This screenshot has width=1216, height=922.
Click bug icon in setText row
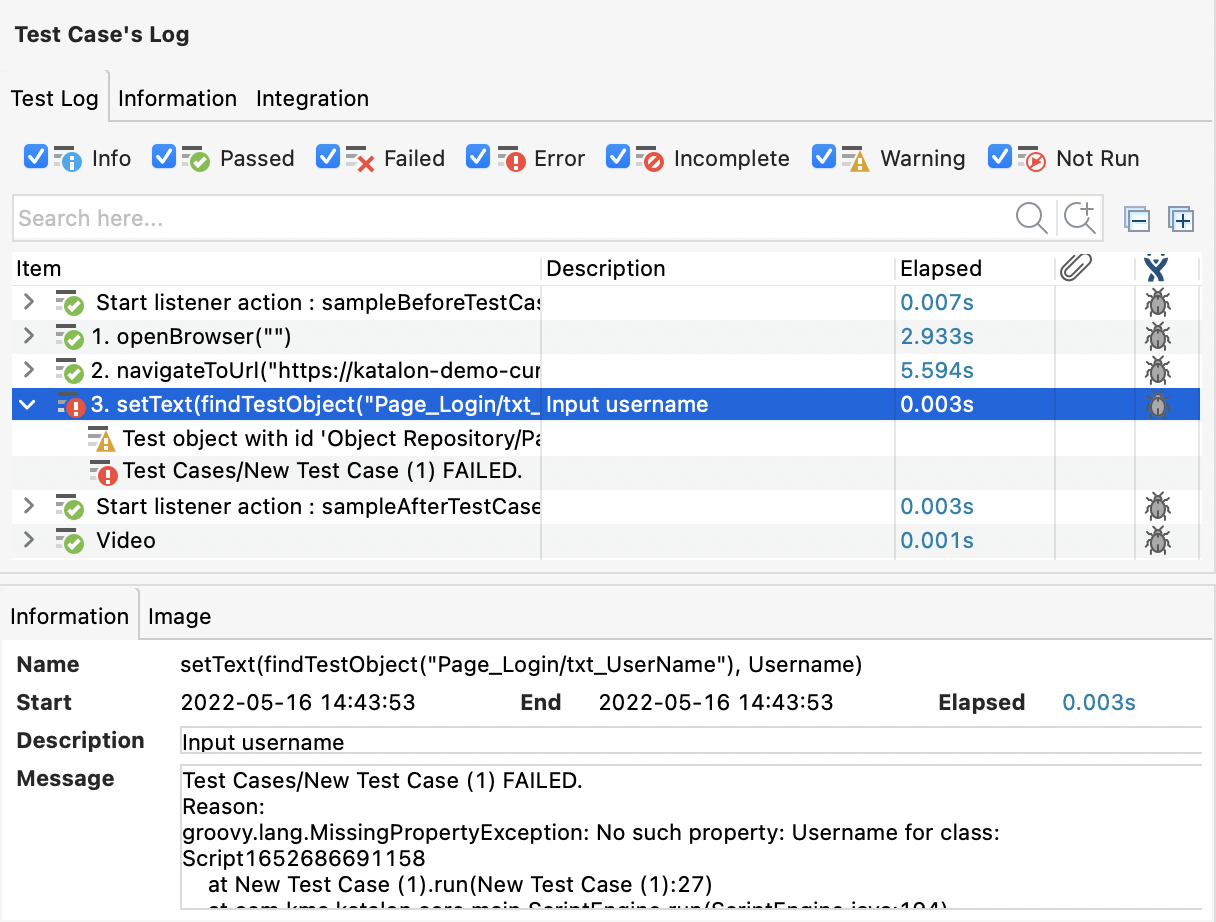click(1158, 404)
